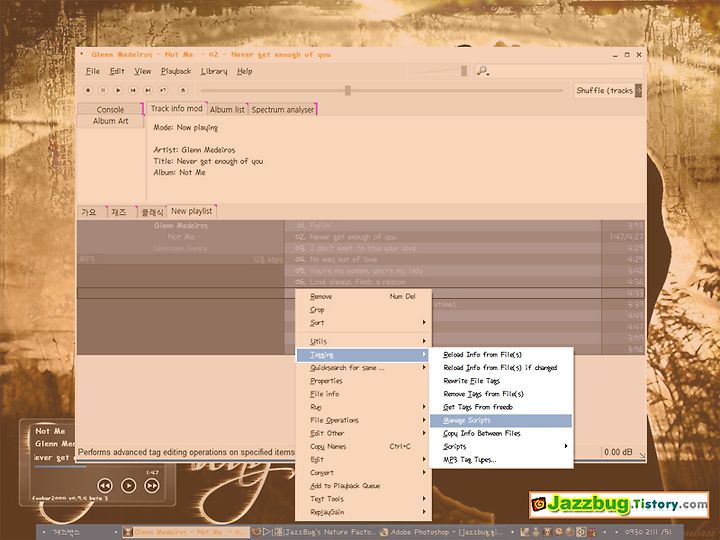This screenshot has height=540, width=720.
Task: Click JazzBug's Nature Facto taskbar button
Action: click(314, 532)
